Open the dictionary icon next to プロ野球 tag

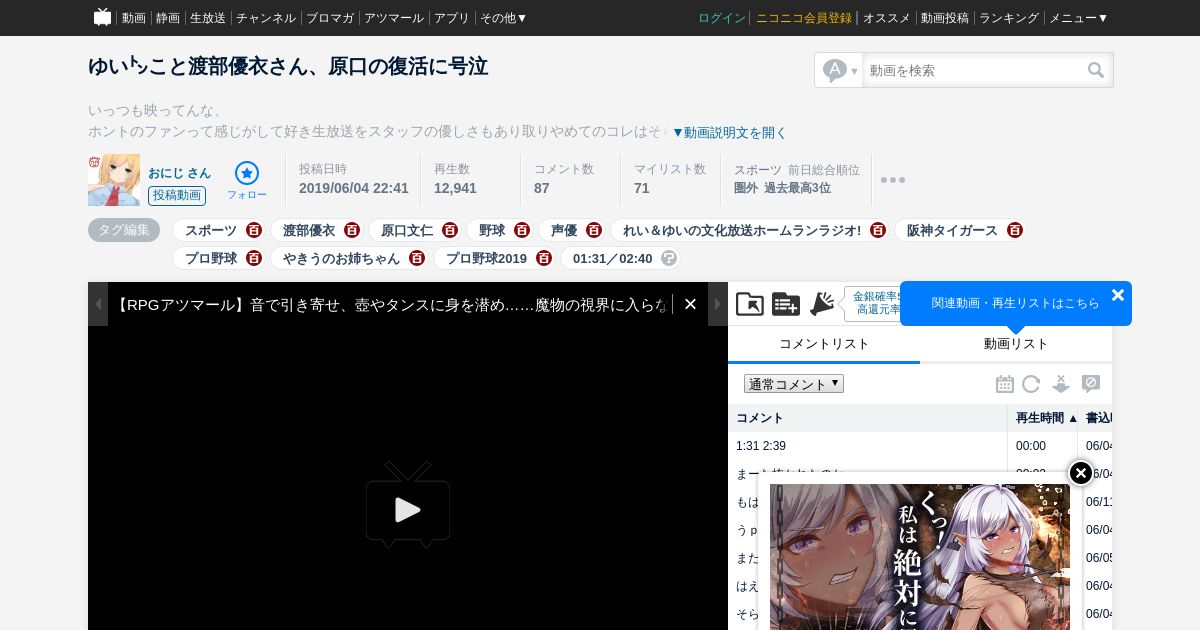(254, 258)
